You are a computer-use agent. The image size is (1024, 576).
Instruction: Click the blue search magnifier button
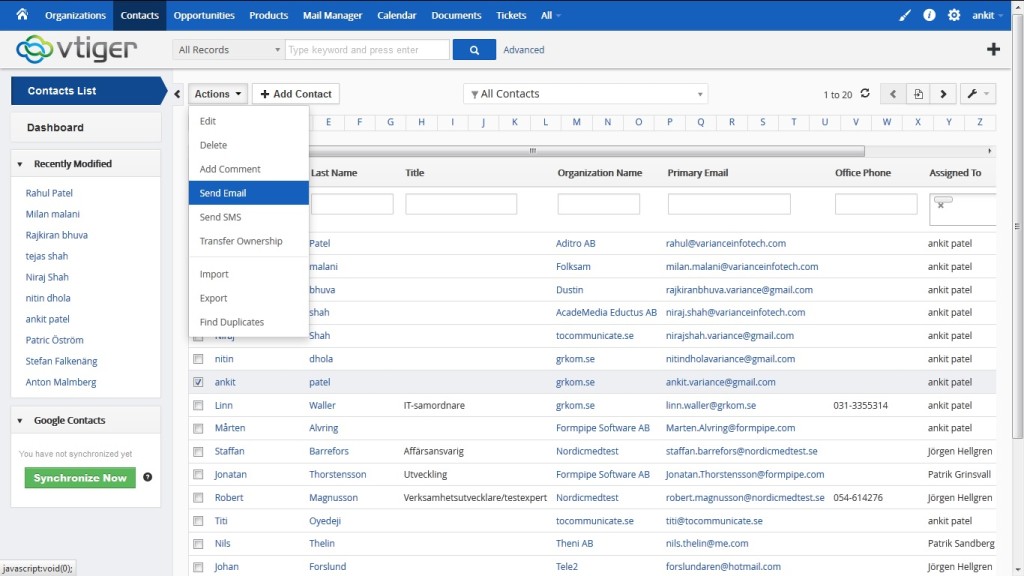[x=474, y=50]
